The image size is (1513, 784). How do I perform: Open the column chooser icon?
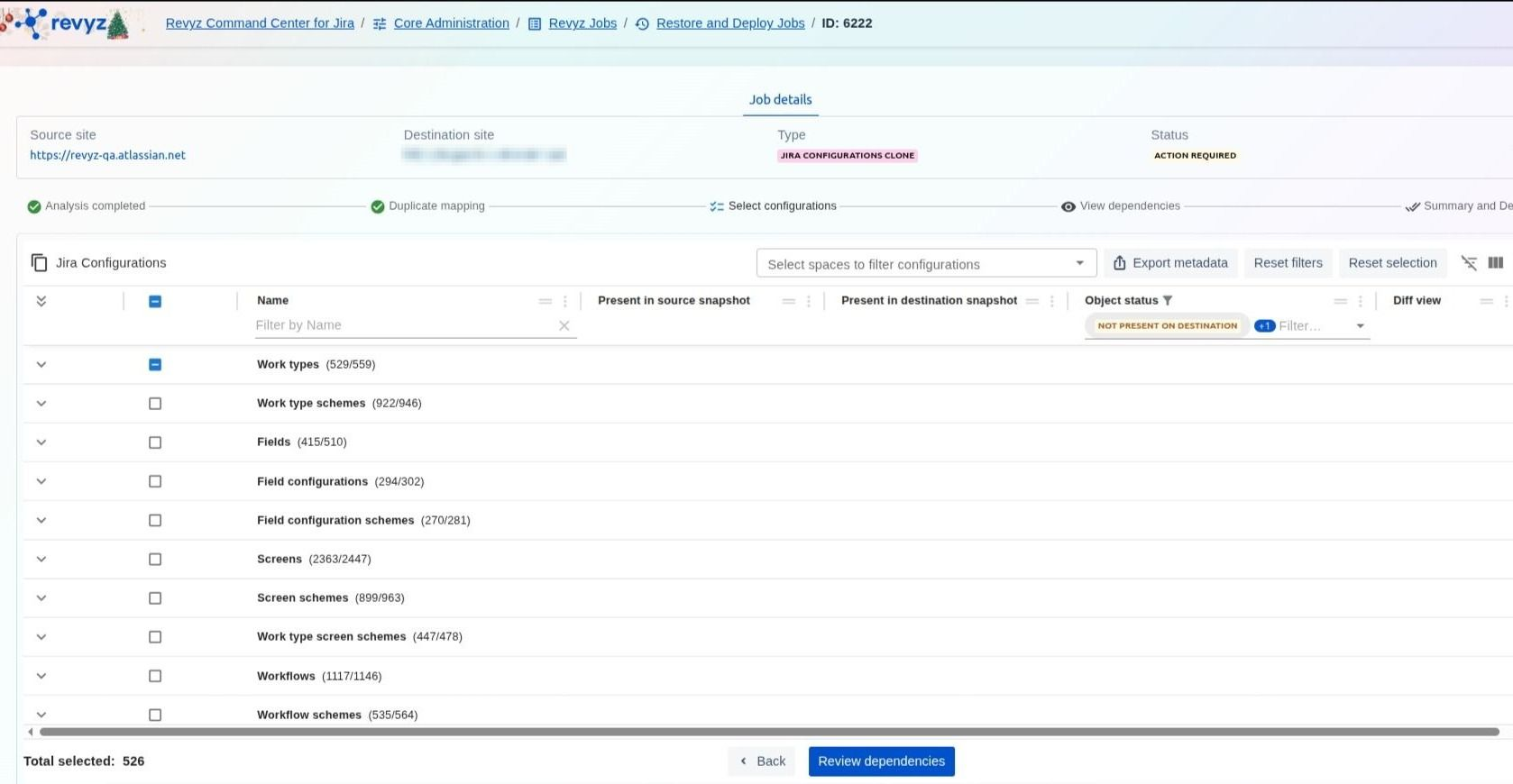click(1496, 263)
